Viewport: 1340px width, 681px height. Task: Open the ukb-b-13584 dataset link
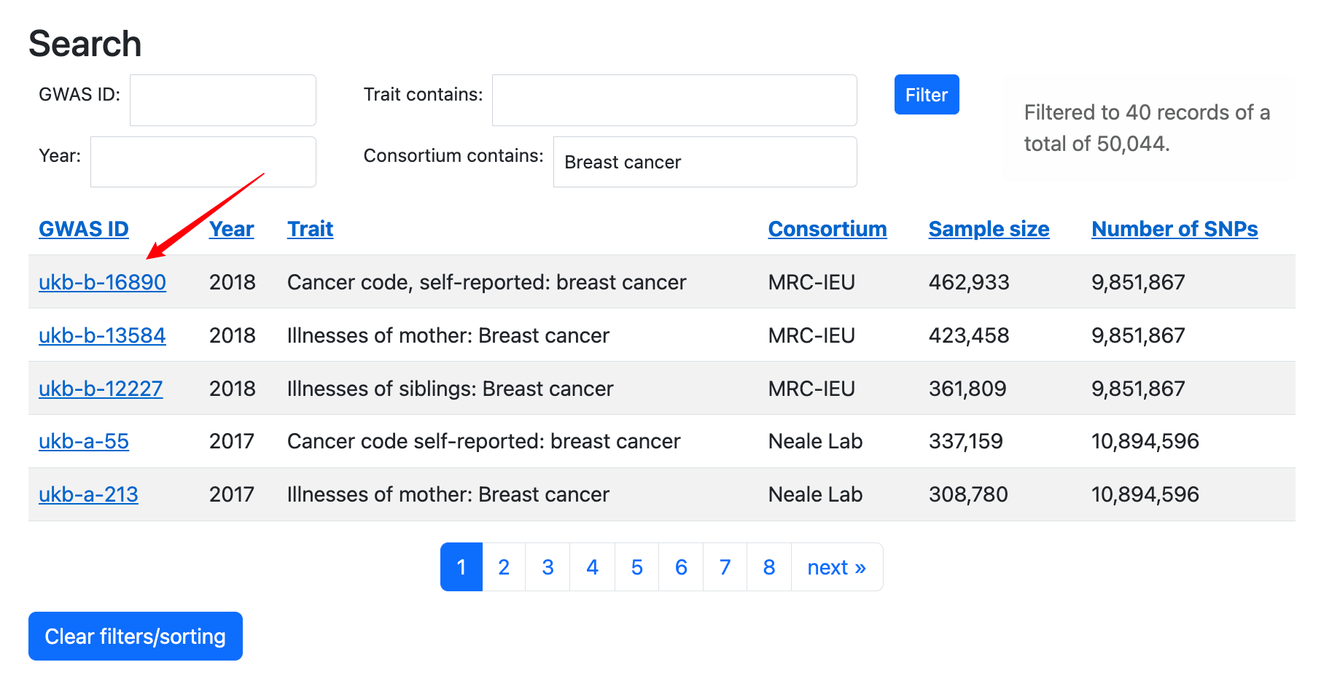click(x=102, y=335)
